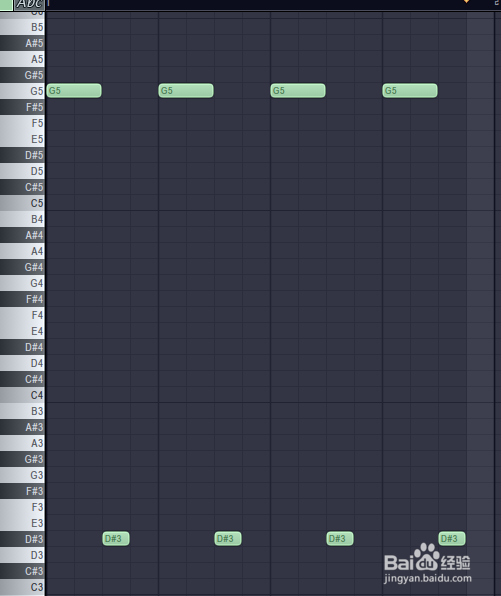Play the C#3 black key
Screen dimensions: 501x596
click(x=22, y=571)
